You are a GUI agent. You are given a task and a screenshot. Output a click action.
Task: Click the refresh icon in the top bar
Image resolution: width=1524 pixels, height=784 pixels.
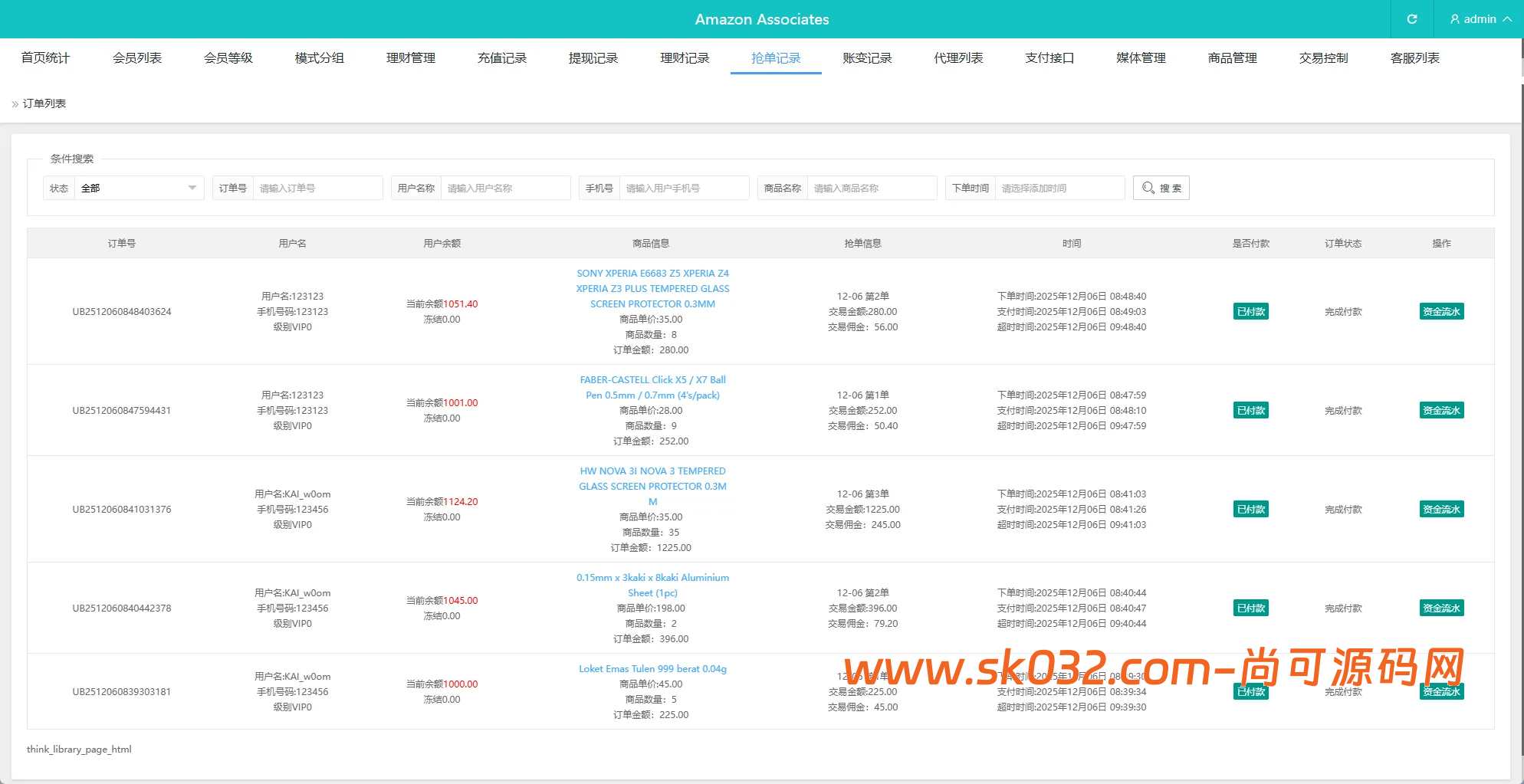pos(1411,18)
